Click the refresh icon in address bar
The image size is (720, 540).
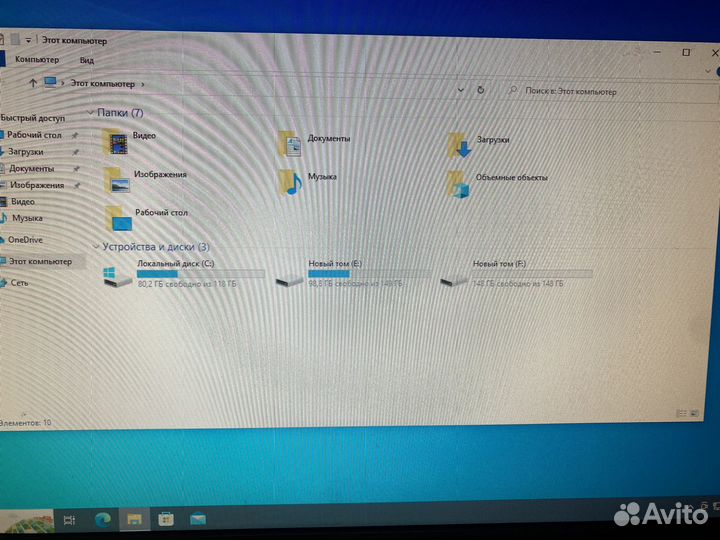481,90
